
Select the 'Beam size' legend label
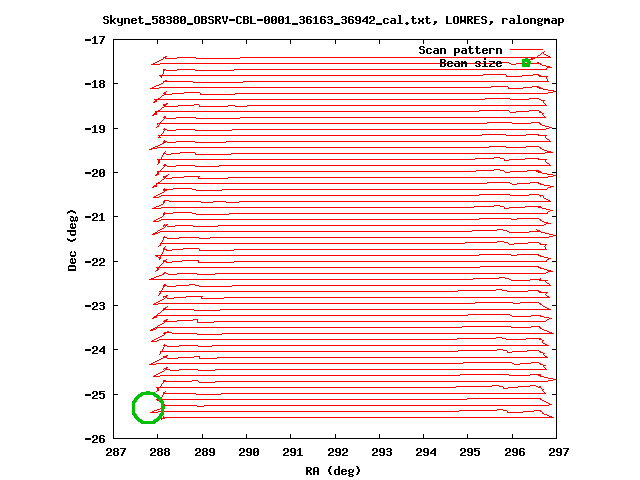pos(471,63)
